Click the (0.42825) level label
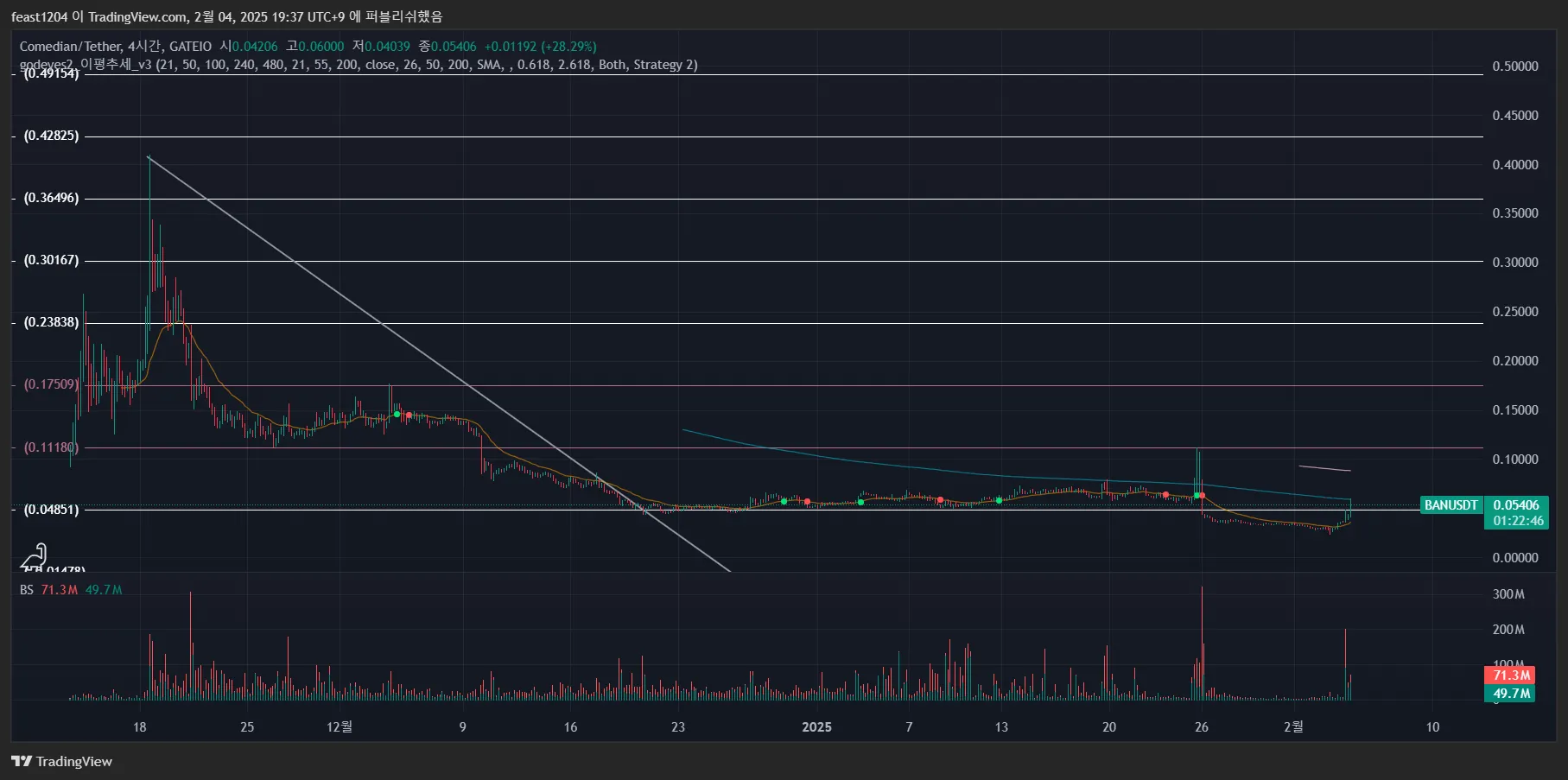Screen dimensions: 1568x780 tap(51, 136)
